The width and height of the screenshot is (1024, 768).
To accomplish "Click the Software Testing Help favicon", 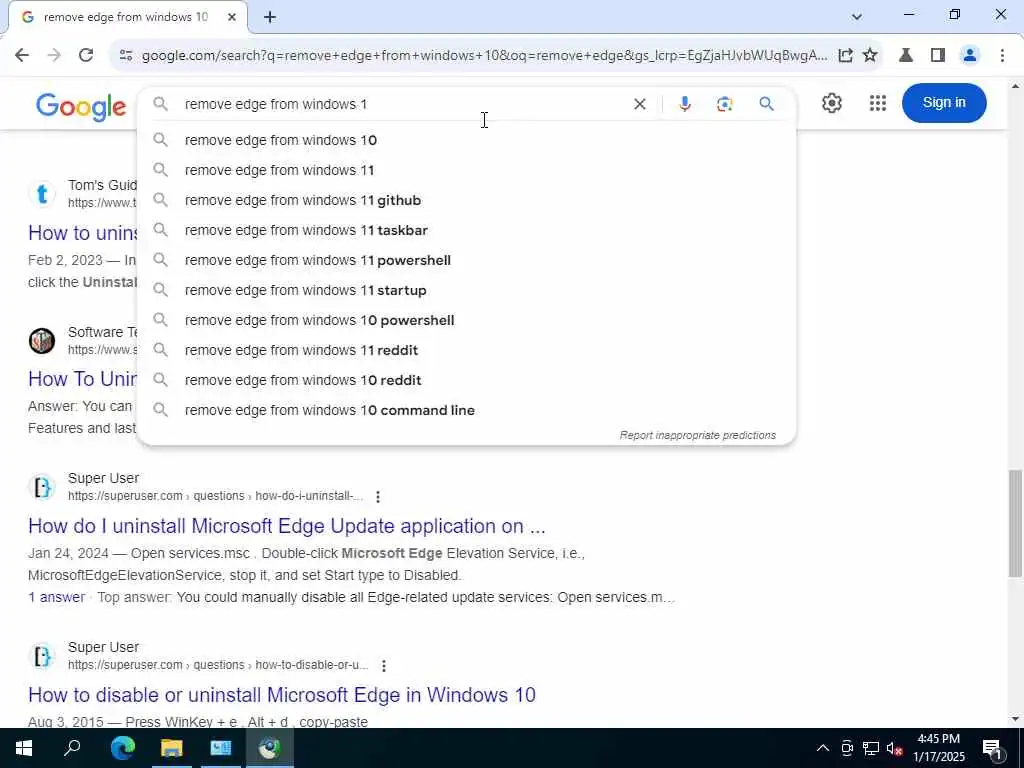I will pos(42,341).
